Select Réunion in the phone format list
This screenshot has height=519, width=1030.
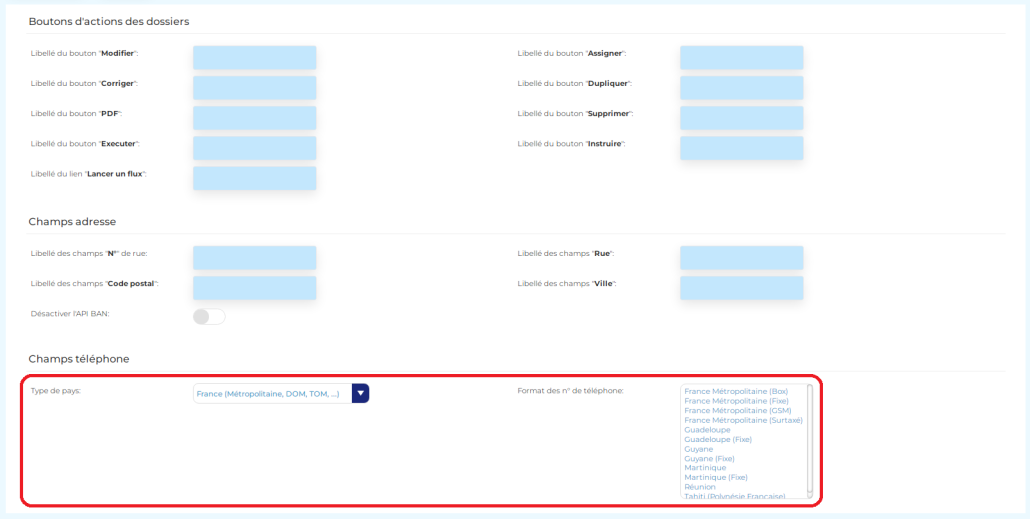click(700, 487)
